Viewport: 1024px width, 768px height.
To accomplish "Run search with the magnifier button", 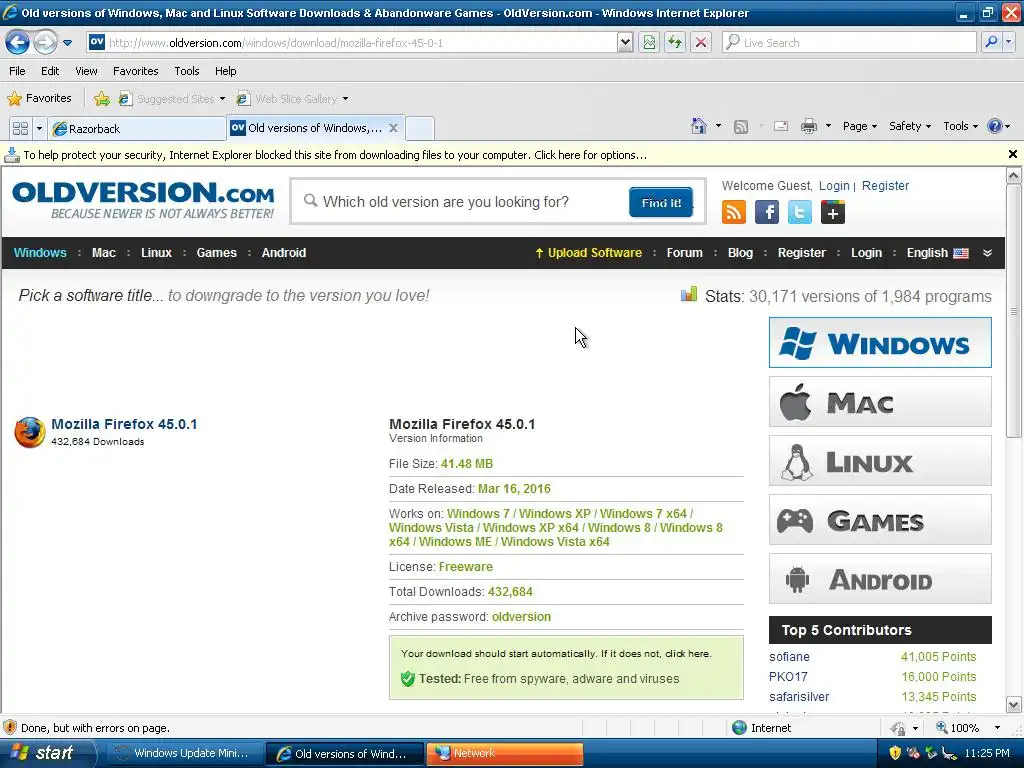I will (991, 43).
